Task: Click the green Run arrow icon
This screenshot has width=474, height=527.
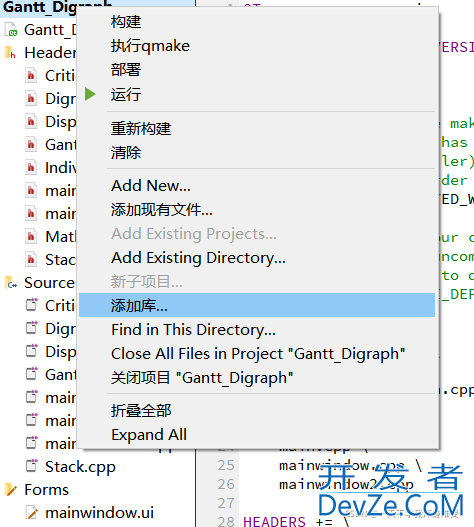Action: [90, 94]
